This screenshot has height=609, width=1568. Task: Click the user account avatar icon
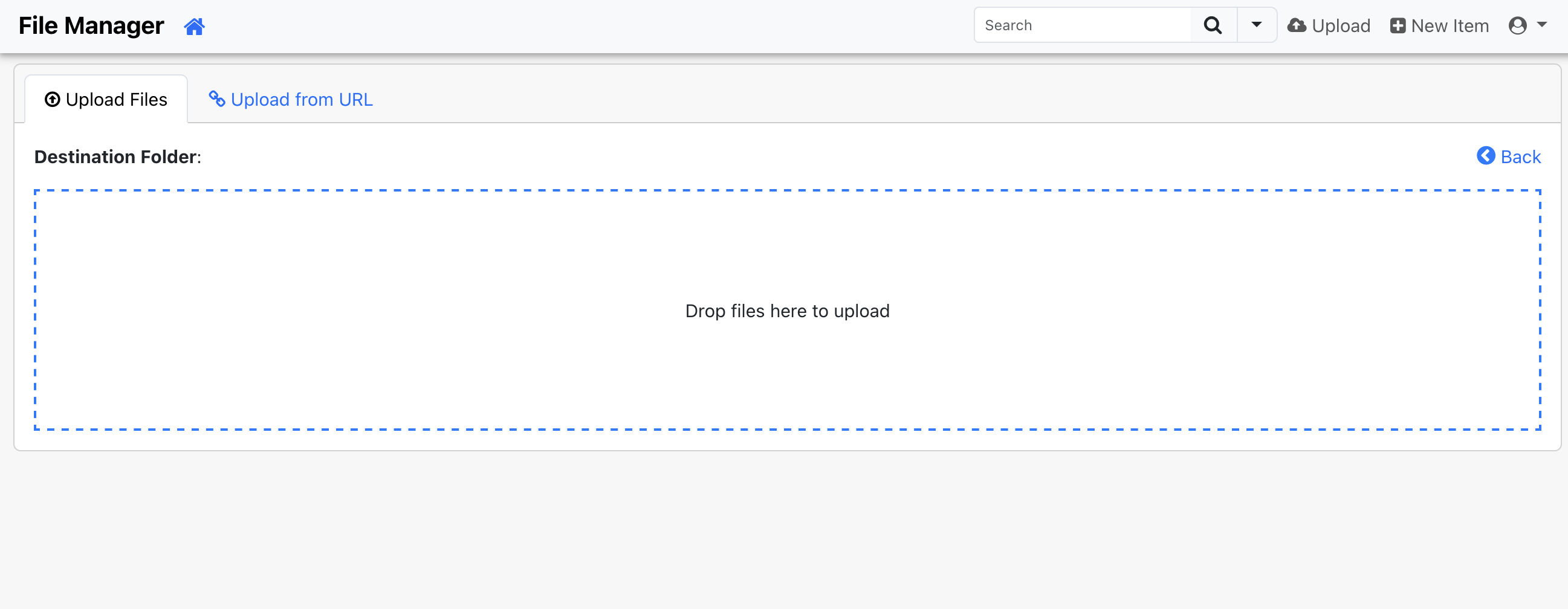pyautogui.click(x=1517, y=25)
